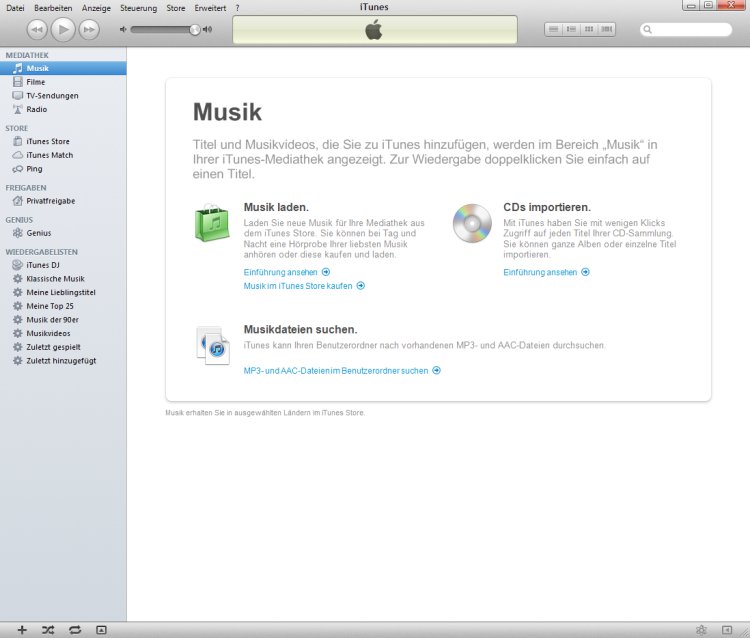The width and height of the screenshot is (750, 638).
Task: Click Einführung ansehen under CDs importieren
Action: (546, 272)
